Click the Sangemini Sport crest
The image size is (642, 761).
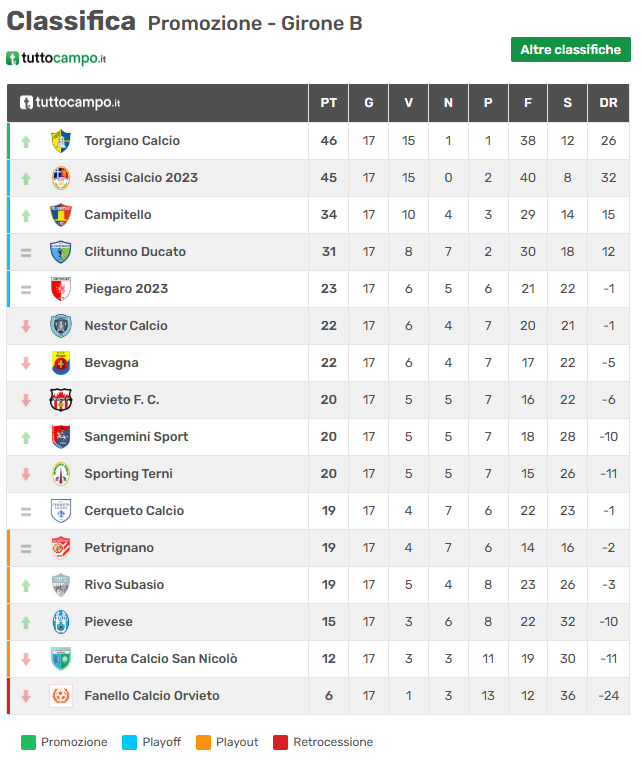coord(61,437)
